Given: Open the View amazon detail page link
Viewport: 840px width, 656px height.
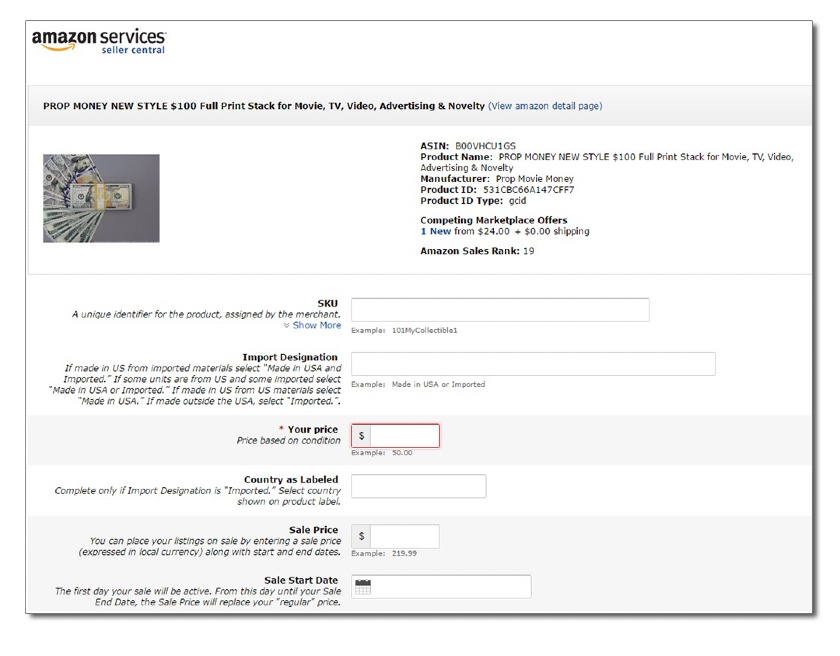Looking at the screenshot, I should pos(545,106).
